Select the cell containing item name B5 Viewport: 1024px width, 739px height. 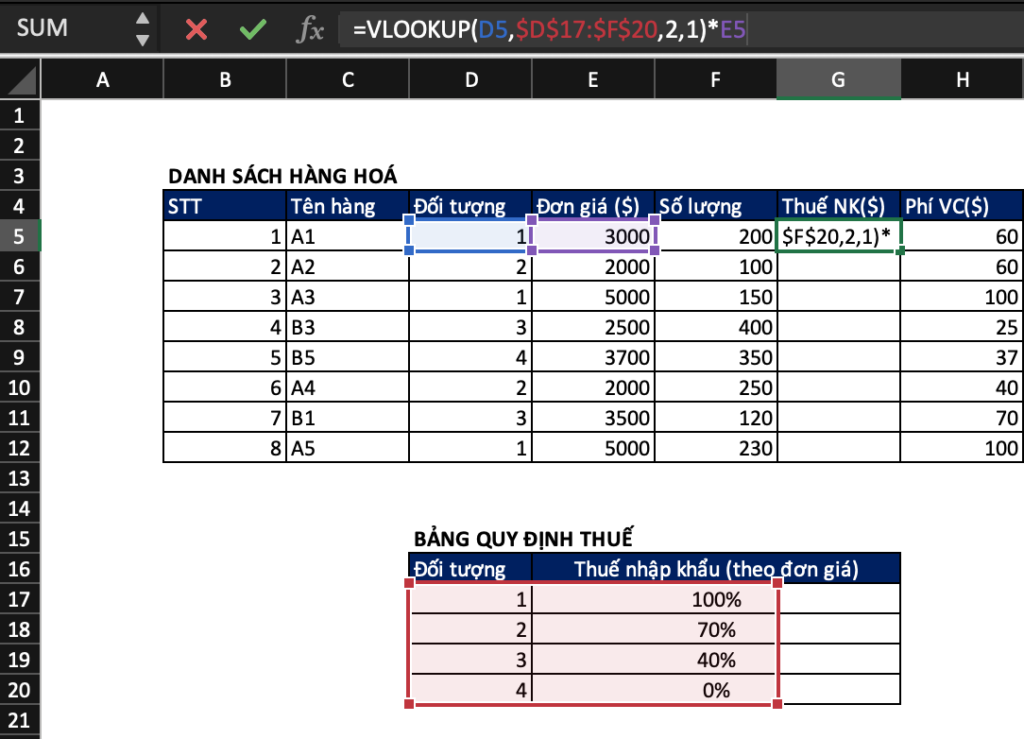click(347, 357)
